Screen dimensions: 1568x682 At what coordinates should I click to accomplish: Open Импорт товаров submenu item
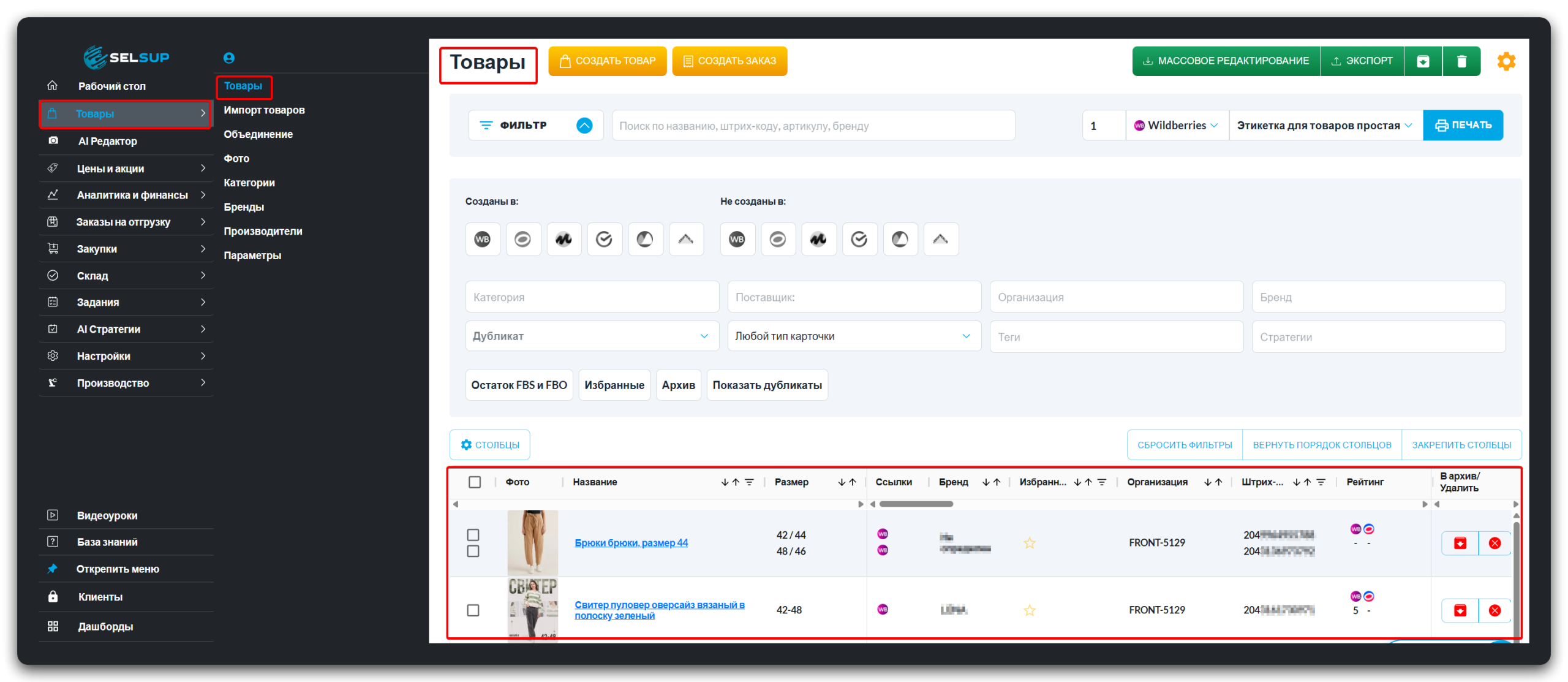(264, 110)
